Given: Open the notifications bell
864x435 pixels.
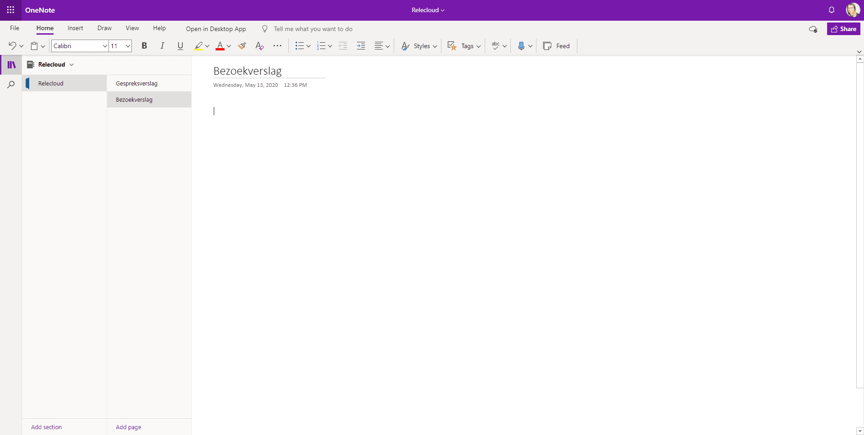Looking at the screenshot, I should click(x=831, y=10).
